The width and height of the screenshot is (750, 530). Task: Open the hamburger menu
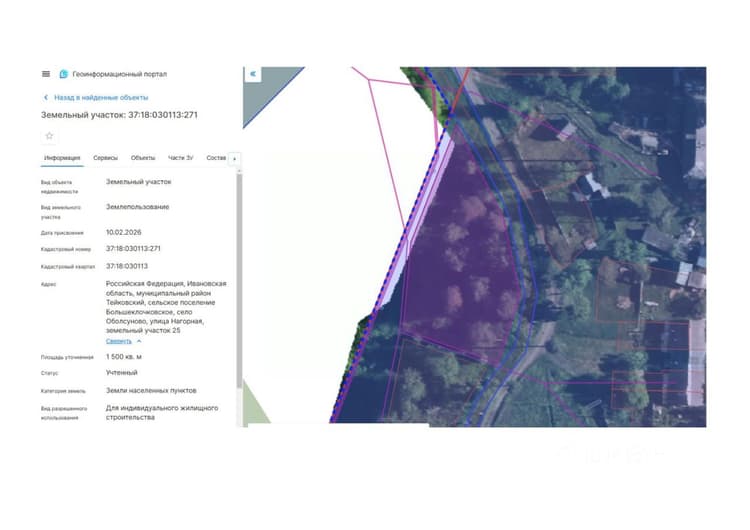(46, 74)
